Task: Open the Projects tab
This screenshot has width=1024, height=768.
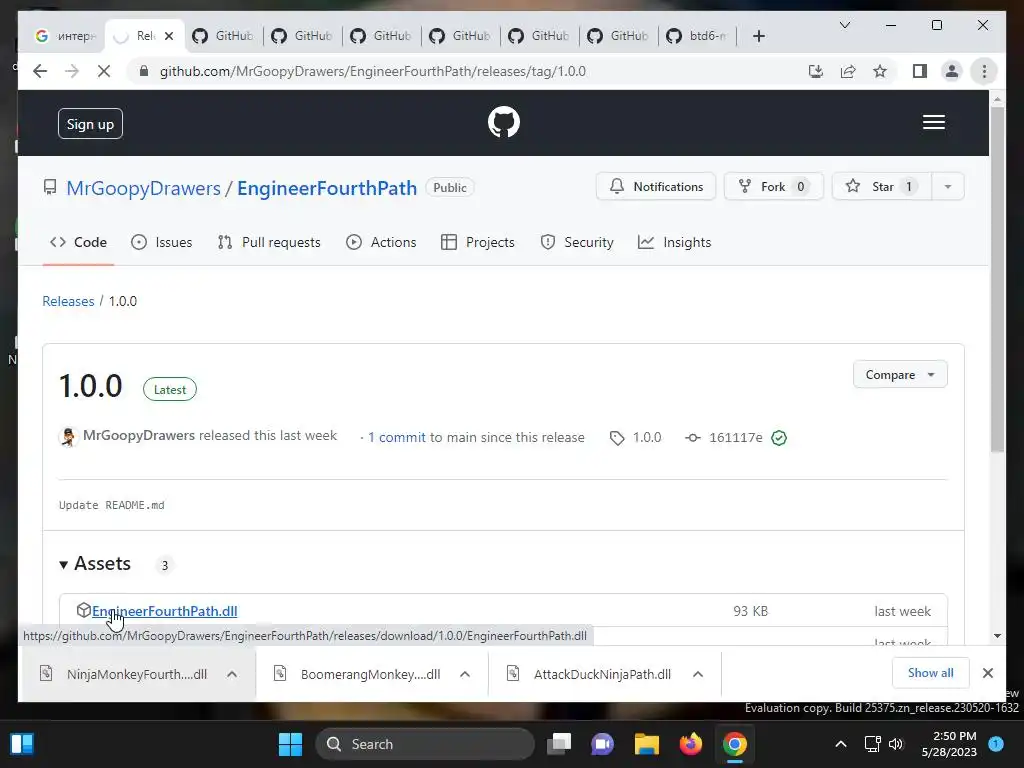Action: click(x=478, y=242)
